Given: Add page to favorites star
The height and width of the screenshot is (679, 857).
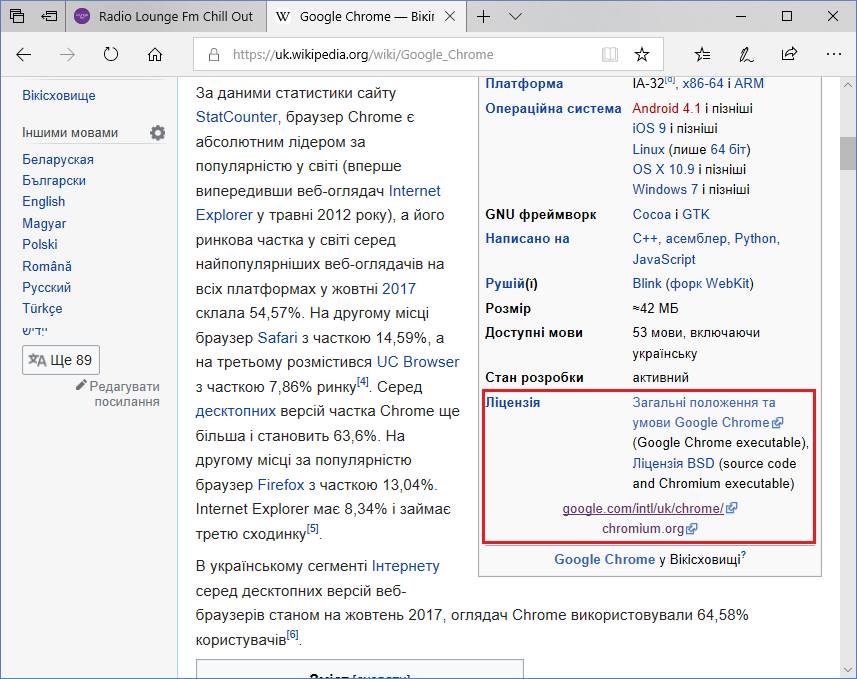Looking at the screenshot, I should [642, 54].
